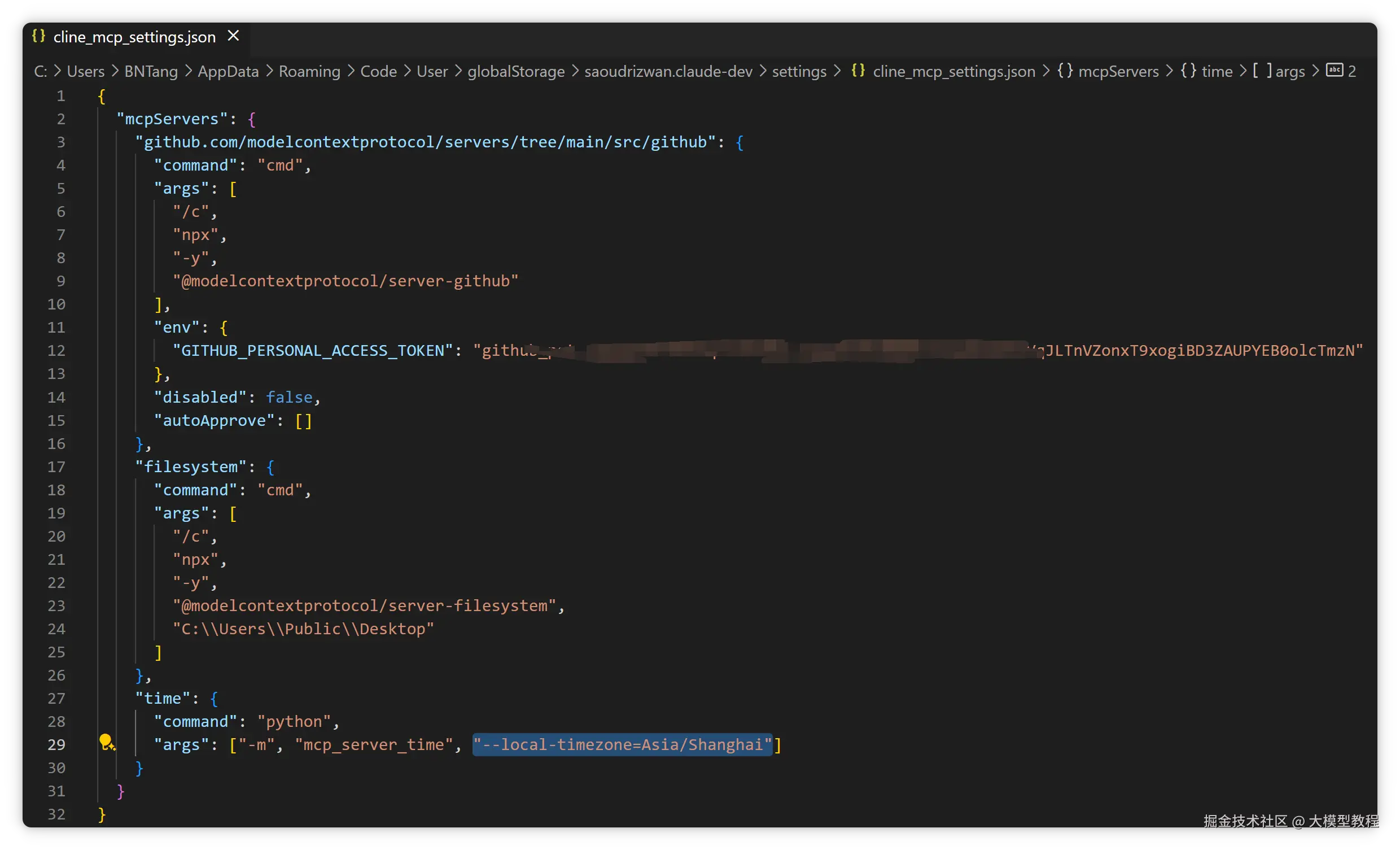
Task: Click the time object icon in breadcrumb
Action: (1188, 71)
